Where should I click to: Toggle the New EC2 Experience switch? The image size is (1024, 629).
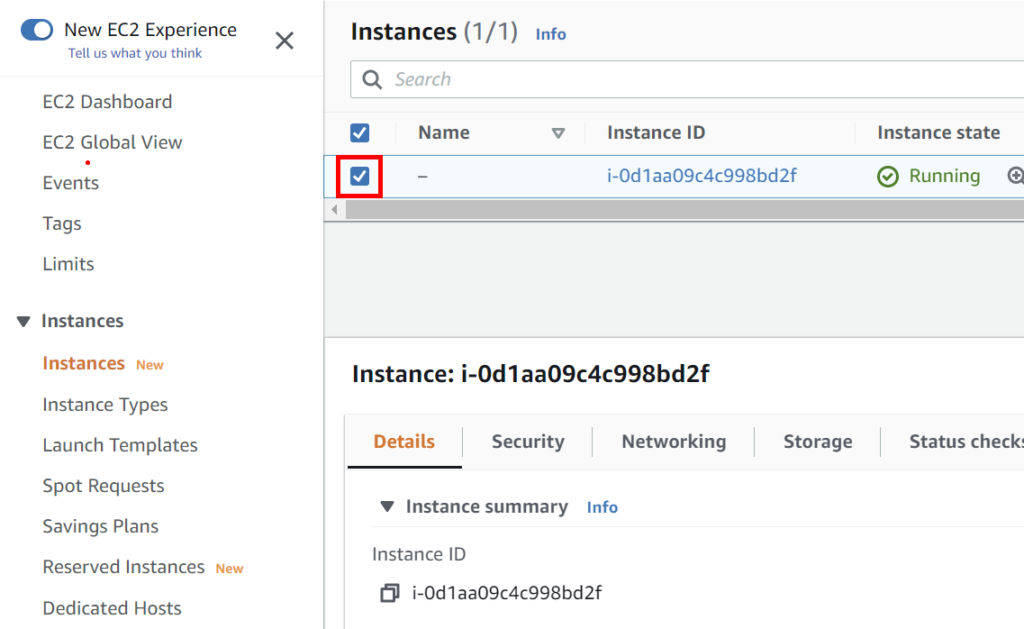point(37,30)
